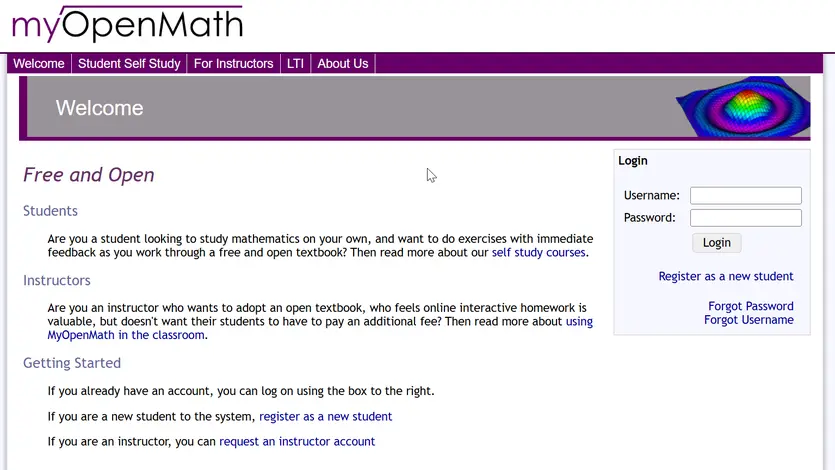Go to the Student Self Study tab
The width and height of the screenshot is (835, 470).
coord(129,63)
